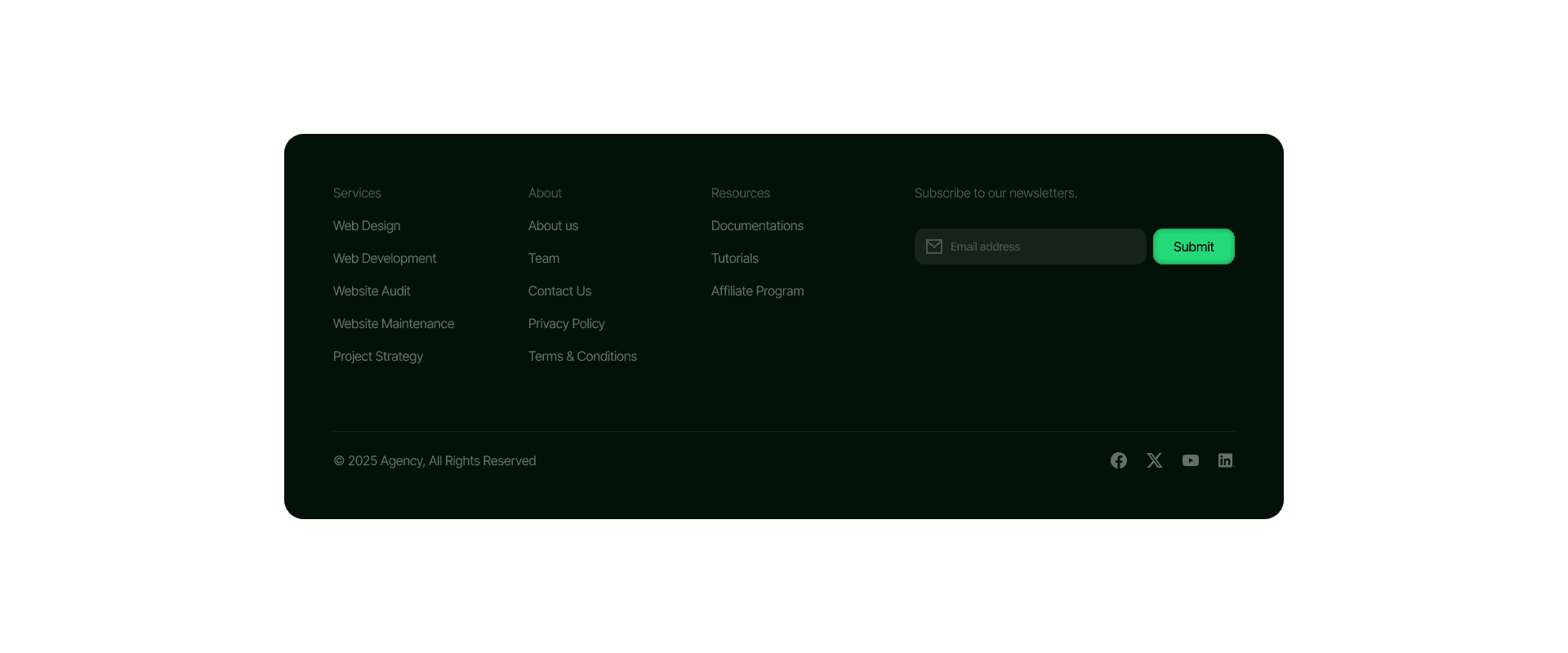
Task: Open the Affiliate Program link
Action: [757, 291]
